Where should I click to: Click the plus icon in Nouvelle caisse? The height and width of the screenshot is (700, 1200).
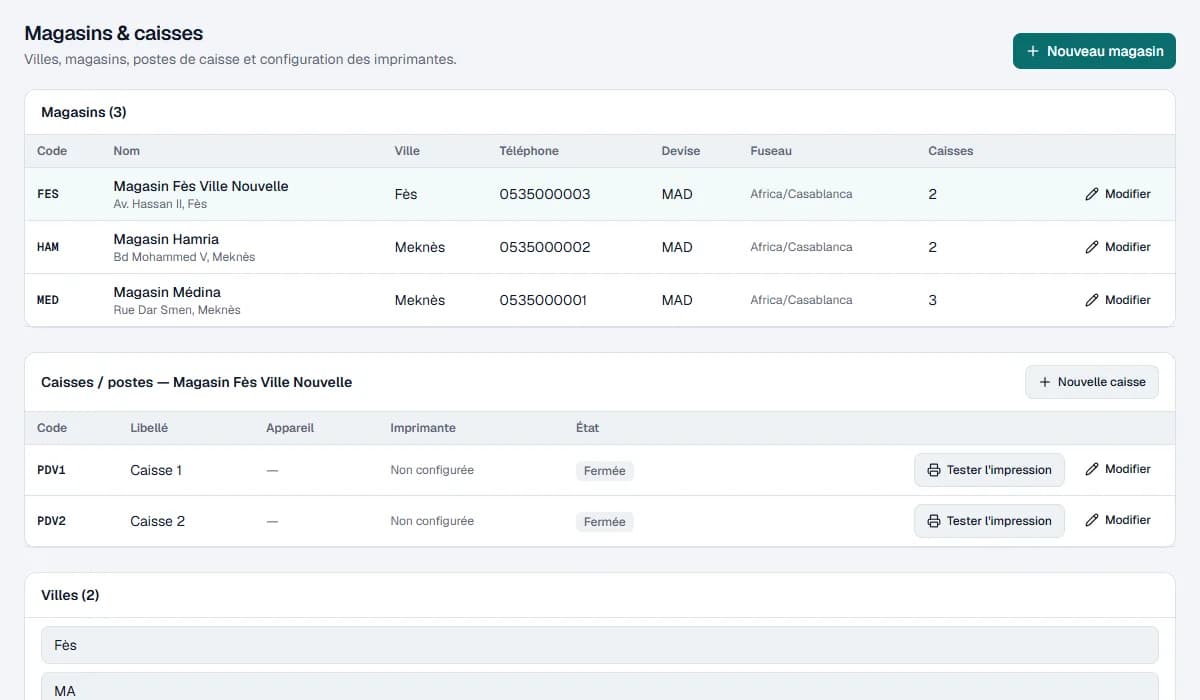[1045, 382]
